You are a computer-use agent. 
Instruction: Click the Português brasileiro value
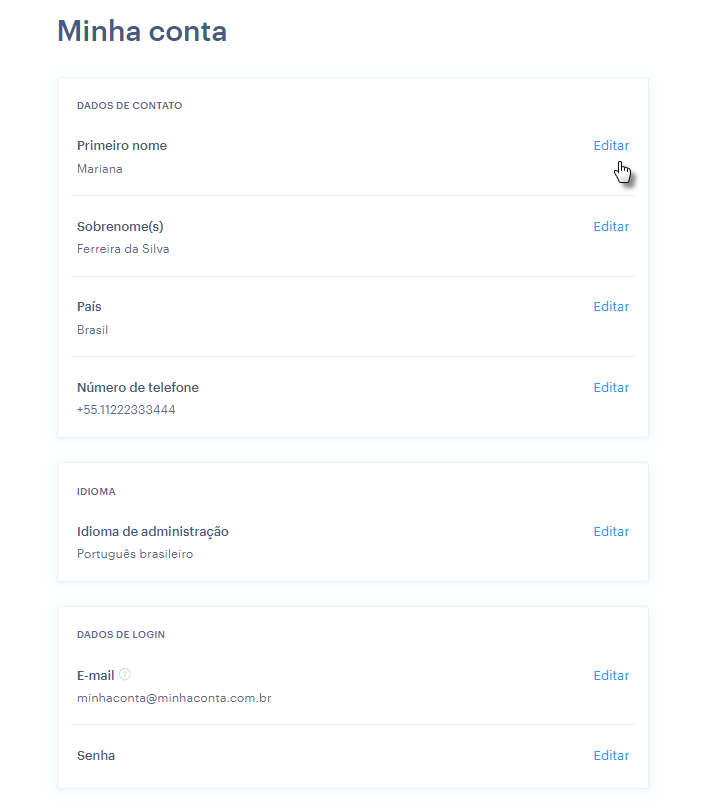[x=135, y=554]
